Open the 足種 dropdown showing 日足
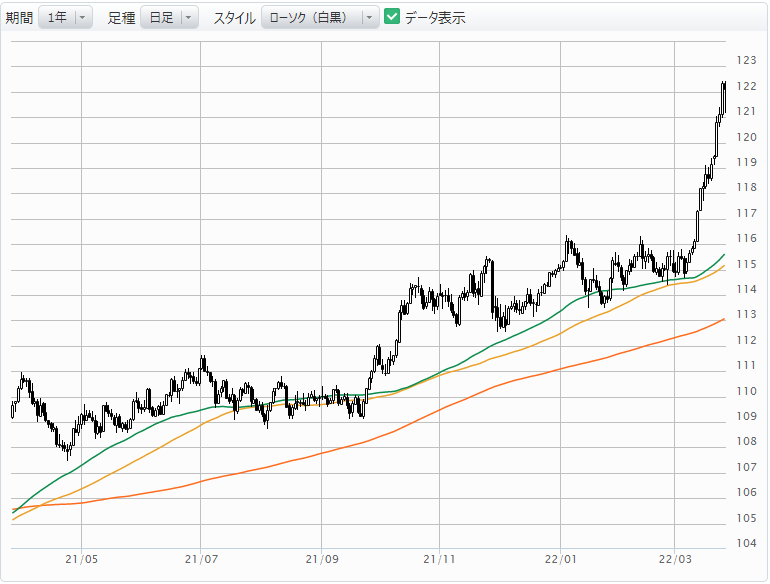This screenshot has width=770, height=584. coord(169,18)
